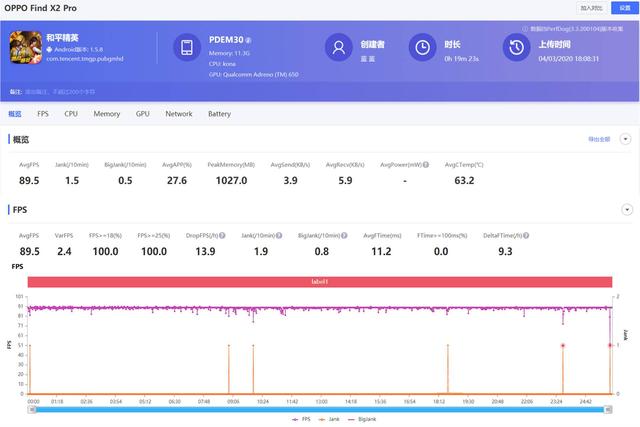Click the VarFPS value 2.4
The height and width of the screenshot is (427, 640).
coord(64,251)
